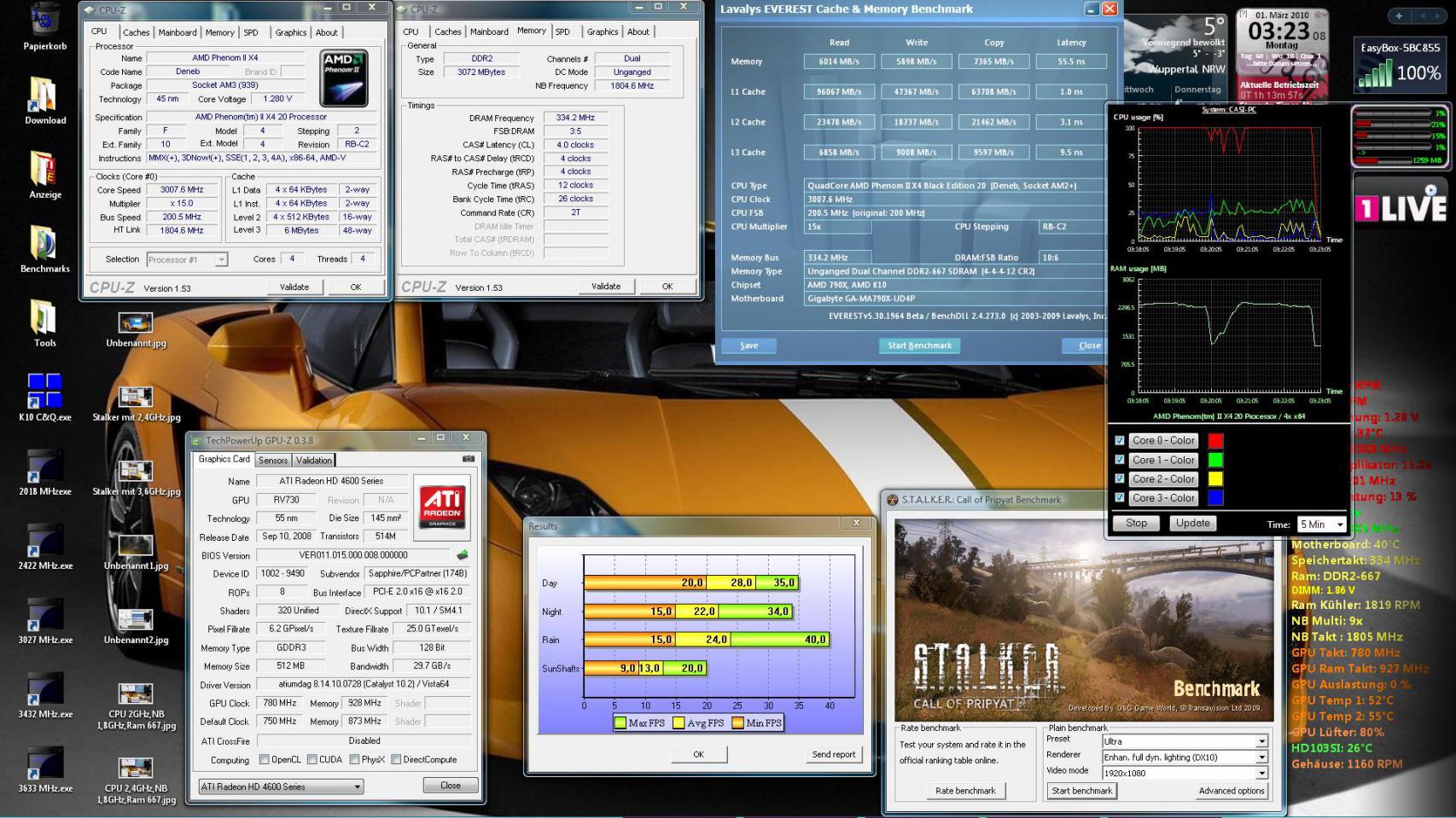Toggle the Core 1 checkbox in CPU usage

coord(1119,460)
